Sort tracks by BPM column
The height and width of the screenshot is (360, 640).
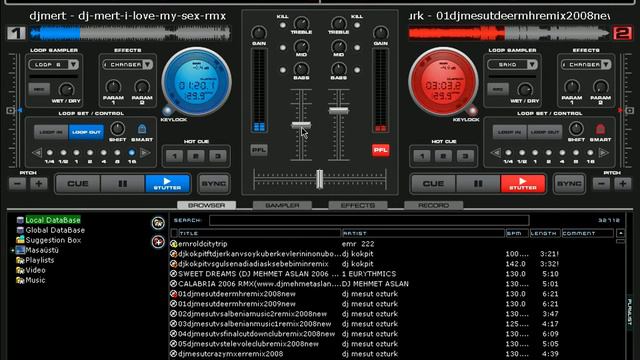pos(516,233)
